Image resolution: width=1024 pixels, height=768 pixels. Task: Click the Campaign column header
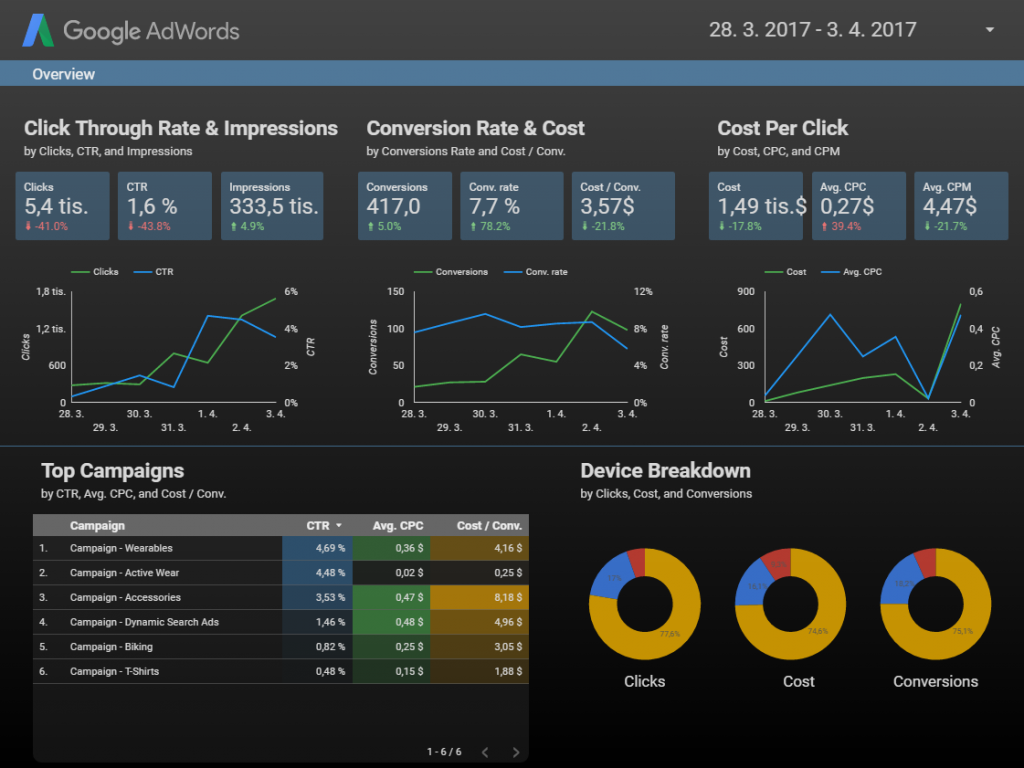tap(97, 525)
